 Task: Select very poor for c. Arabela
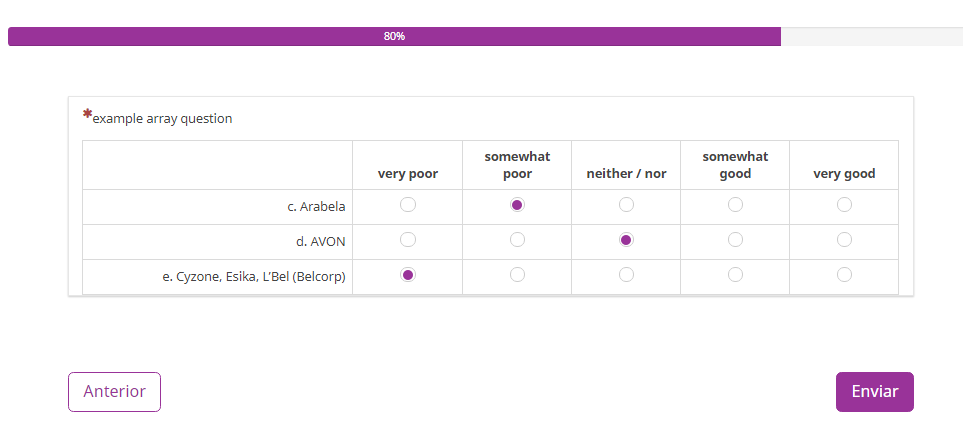click(x=408, y=204)
